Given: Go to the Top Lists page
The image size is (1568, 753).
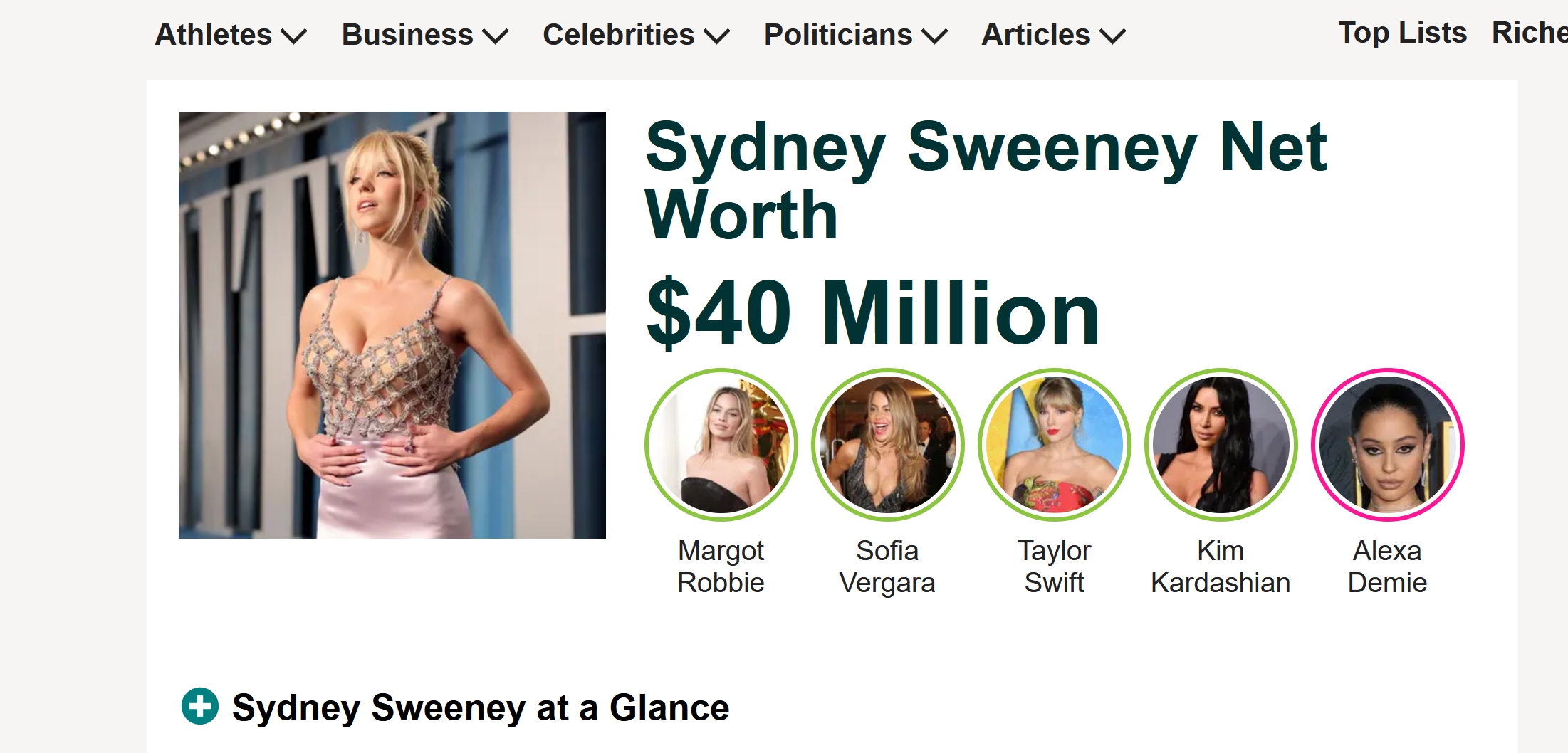Looking at the screenshot, I should coord(1403,33).
